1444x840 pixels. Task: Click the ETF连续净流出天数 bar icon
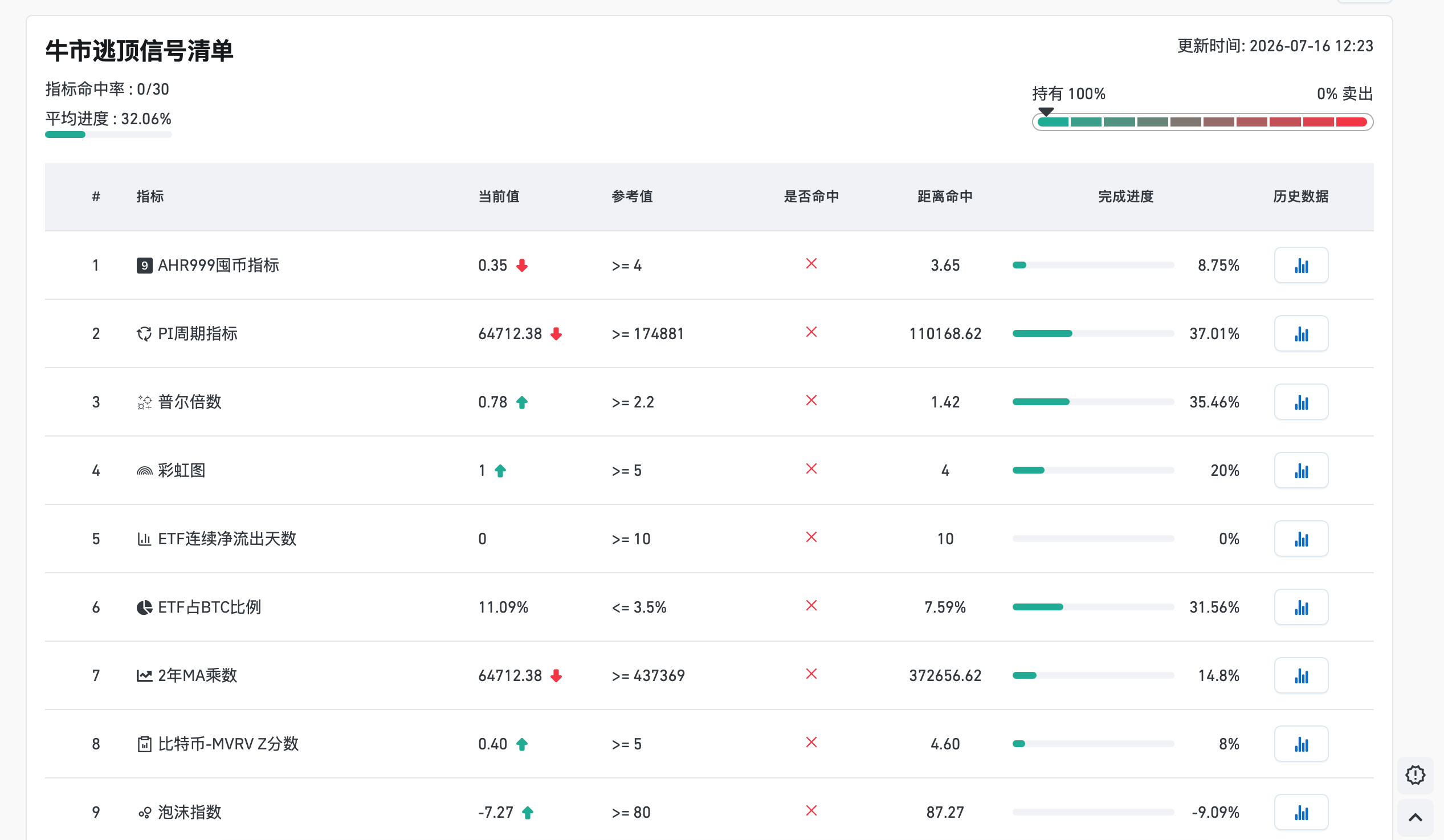(x=144, y=539)
